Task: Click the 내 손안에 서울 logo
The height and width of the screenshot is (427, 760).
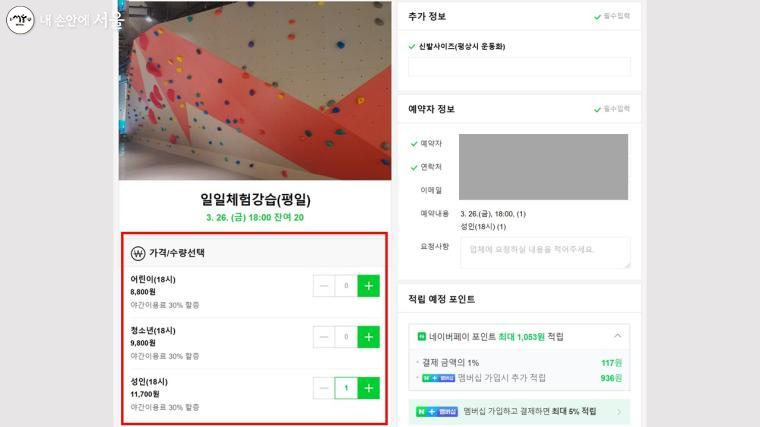Action: coord(65,20)
